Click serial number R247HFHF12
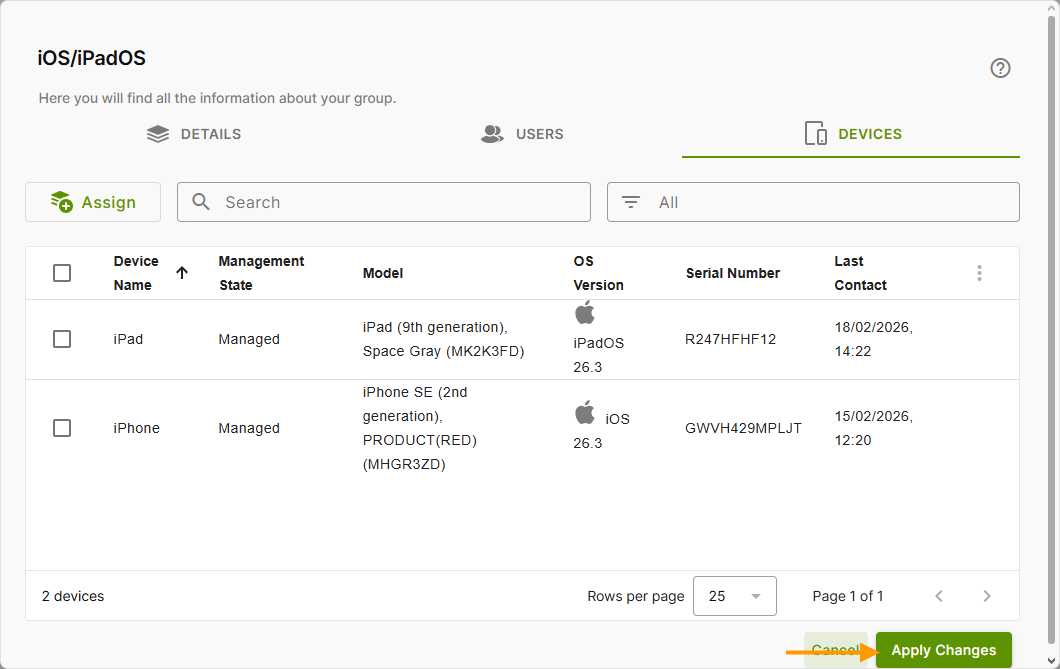This screenshot has width=1060, height=669. 730,339
